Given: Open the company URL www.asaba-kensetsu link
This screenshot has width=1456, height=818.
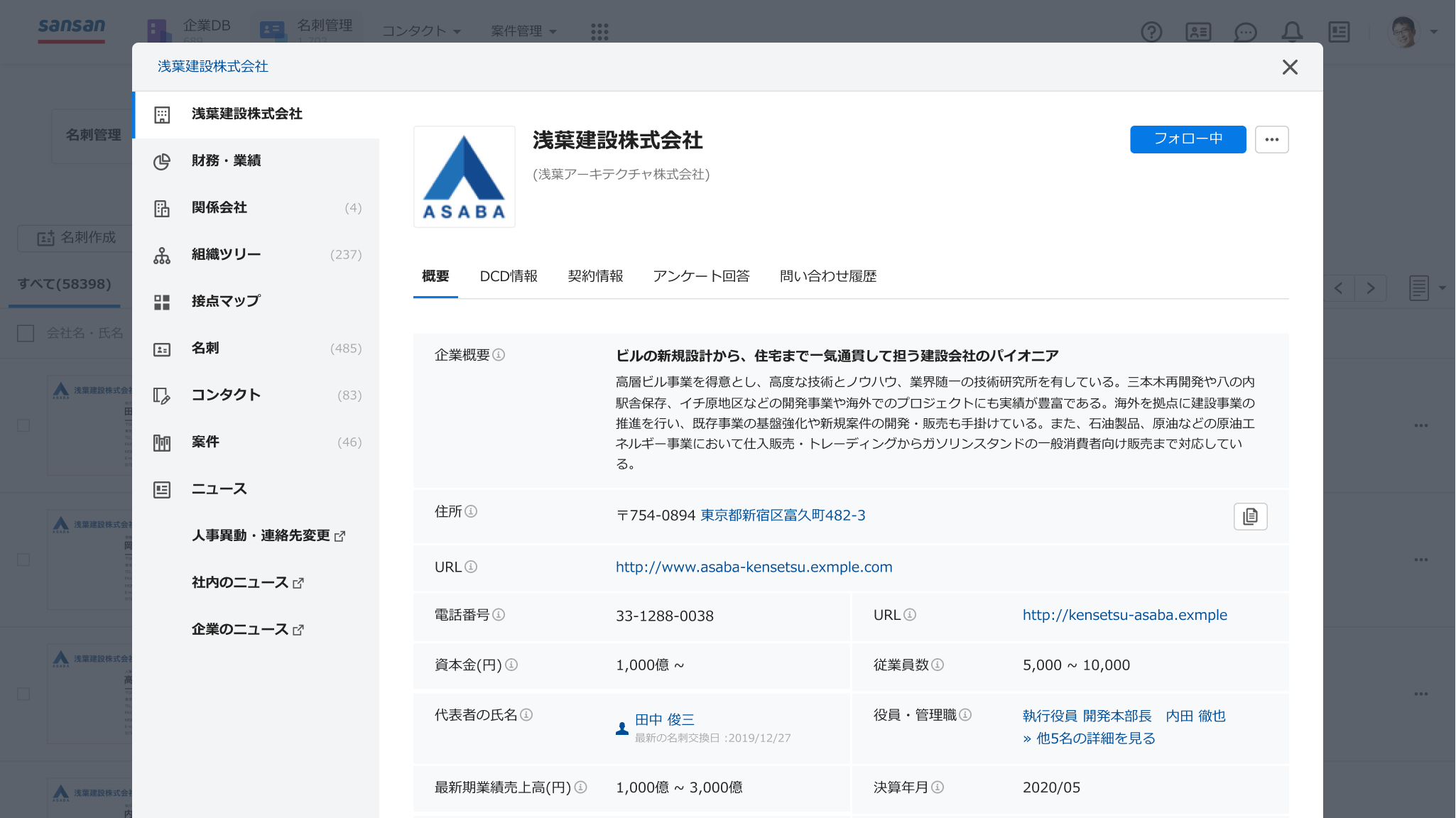Looking at the screenshot, I should pos(754,567).
